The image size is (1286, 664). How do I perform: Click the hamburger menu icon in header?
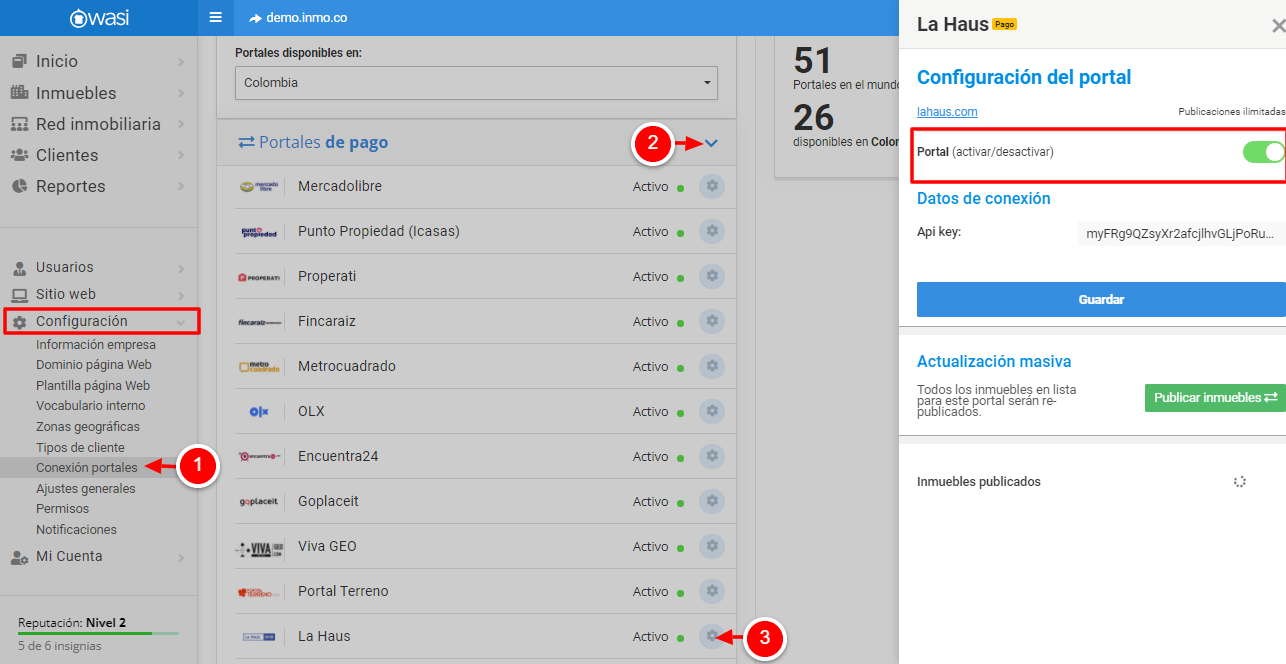215,18
